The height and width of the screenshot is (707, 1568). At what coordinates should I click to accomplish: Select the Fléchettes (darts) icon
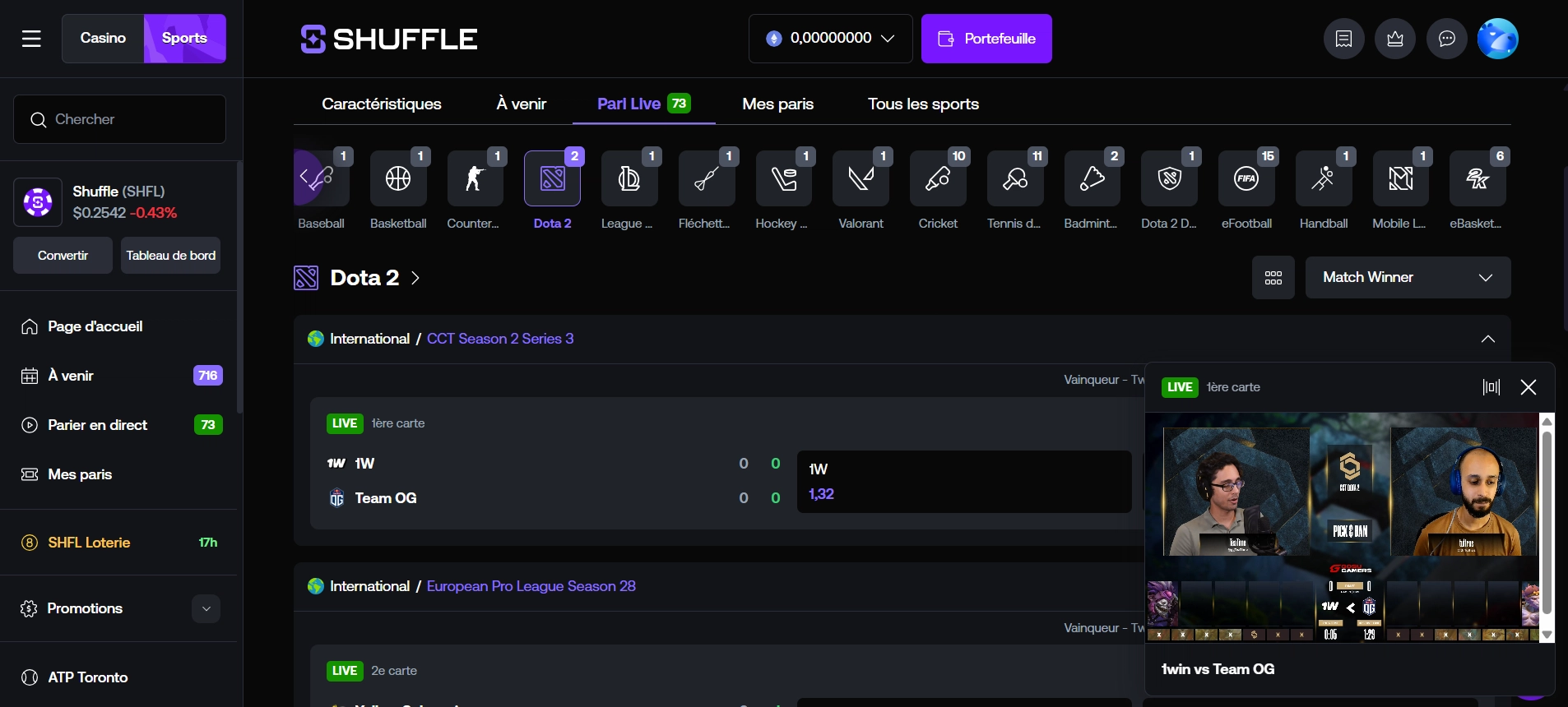point(707,178)
